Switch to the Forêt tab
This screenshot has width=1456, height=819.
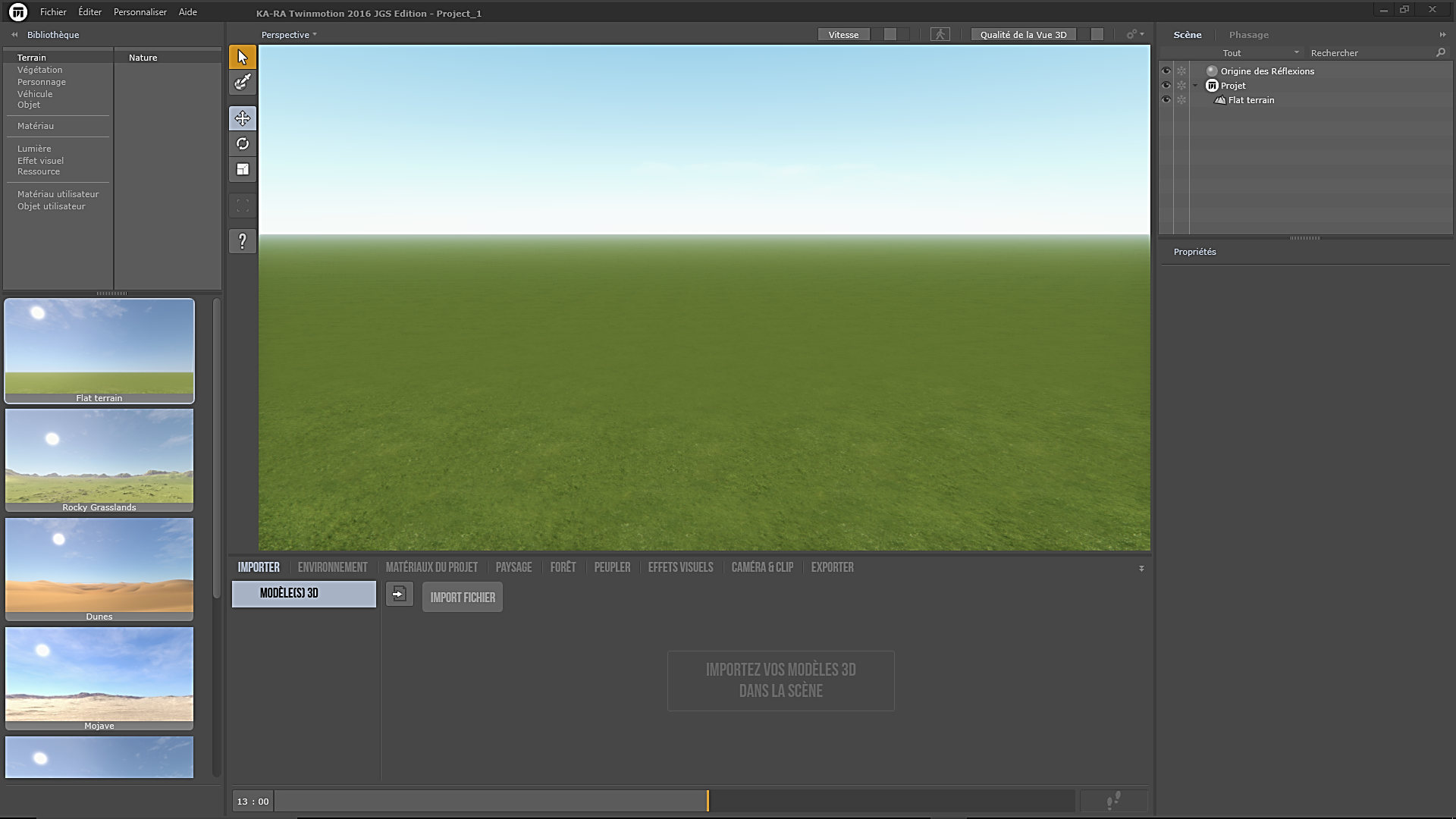pyautogui.click(x=563, y=567)
